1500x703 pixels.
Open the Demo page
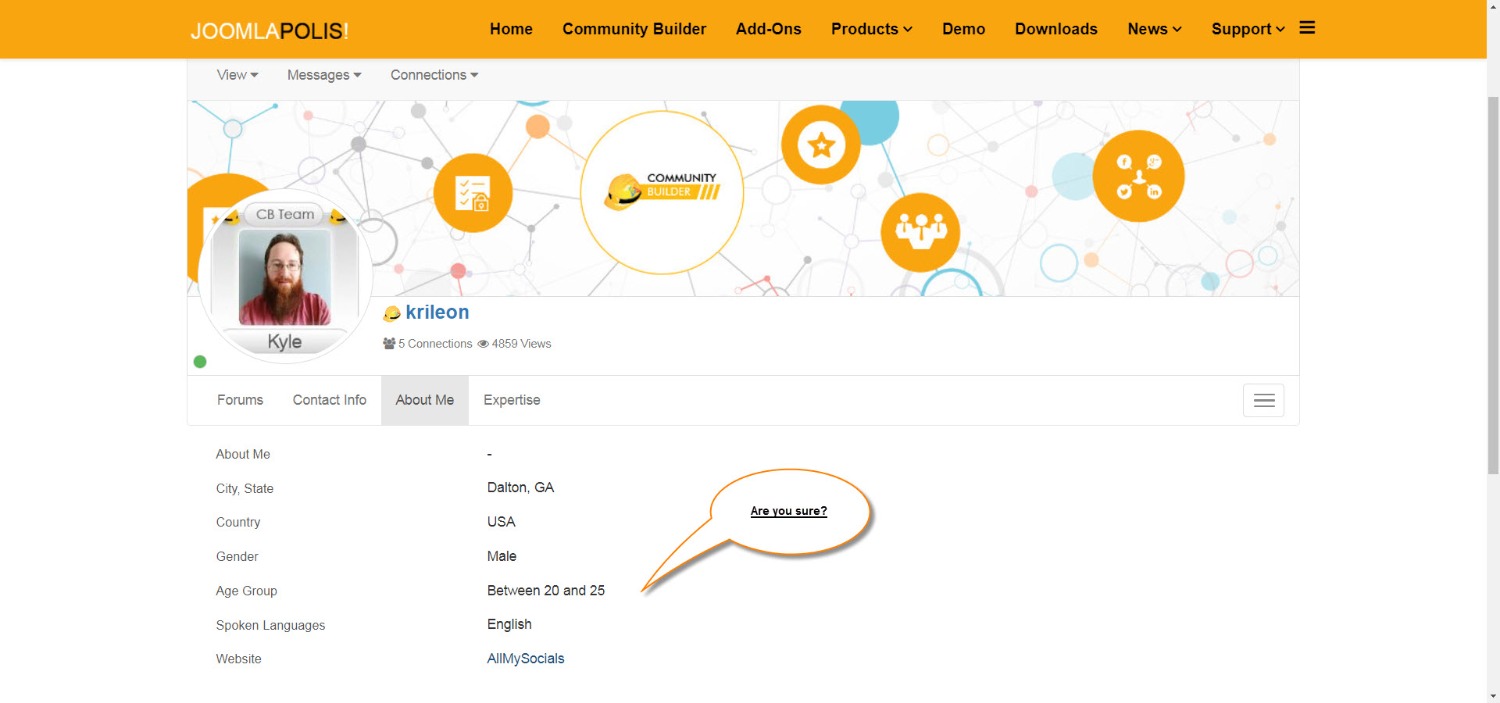point(964,29)
